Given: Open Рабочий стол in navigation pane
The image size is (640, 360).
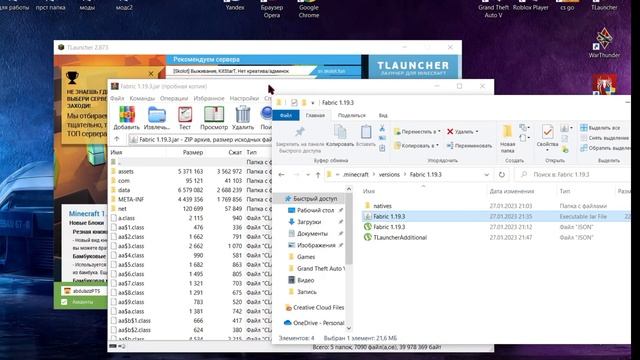Looking at the screenshot, I should [315, 210].
